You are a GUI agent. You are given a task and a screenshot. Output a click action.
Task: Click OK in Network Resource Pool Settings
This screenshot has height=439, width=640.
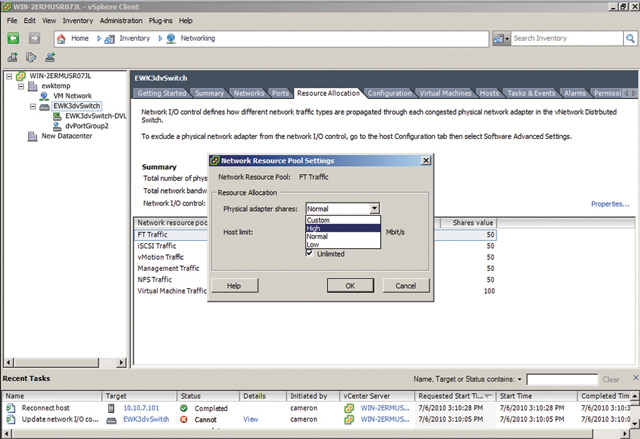pos(350,286)
